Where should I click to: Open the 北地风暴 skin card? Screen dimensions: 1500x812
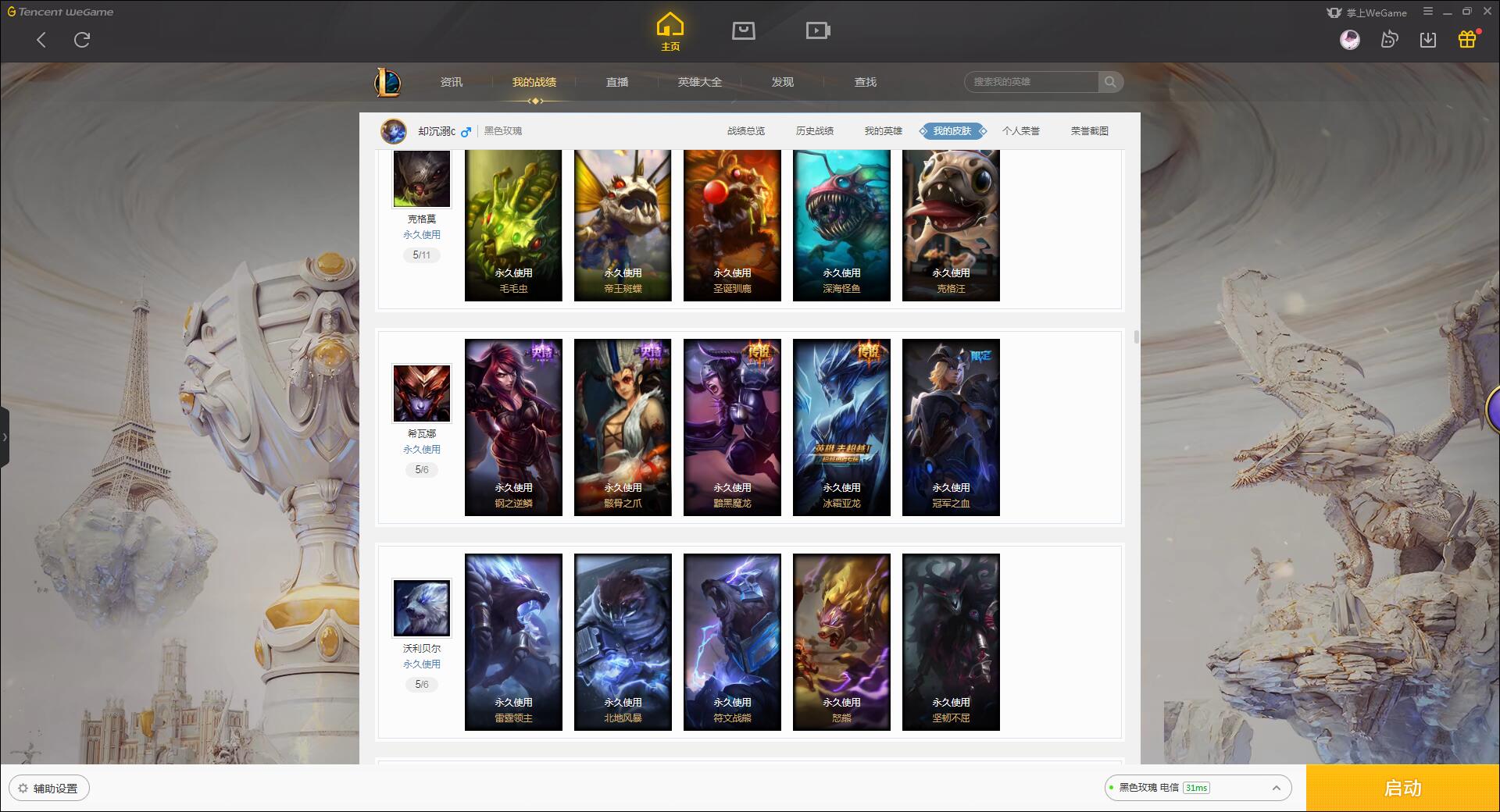pyautogui.click(x=623, y=642)
